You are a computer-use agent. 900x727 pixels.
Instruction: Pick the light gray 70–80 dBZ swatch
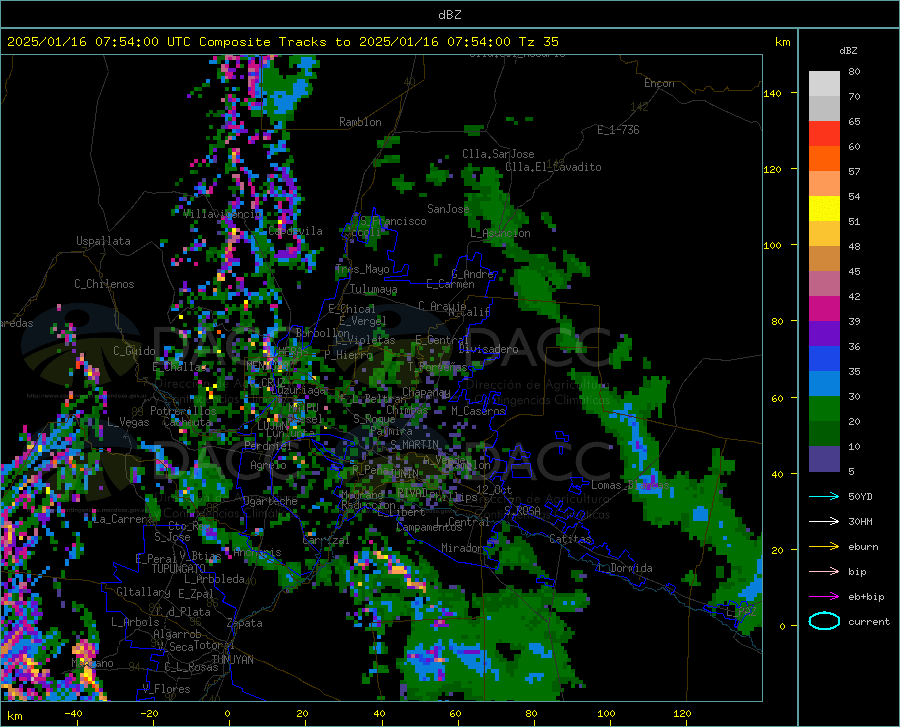pos(824,84)
